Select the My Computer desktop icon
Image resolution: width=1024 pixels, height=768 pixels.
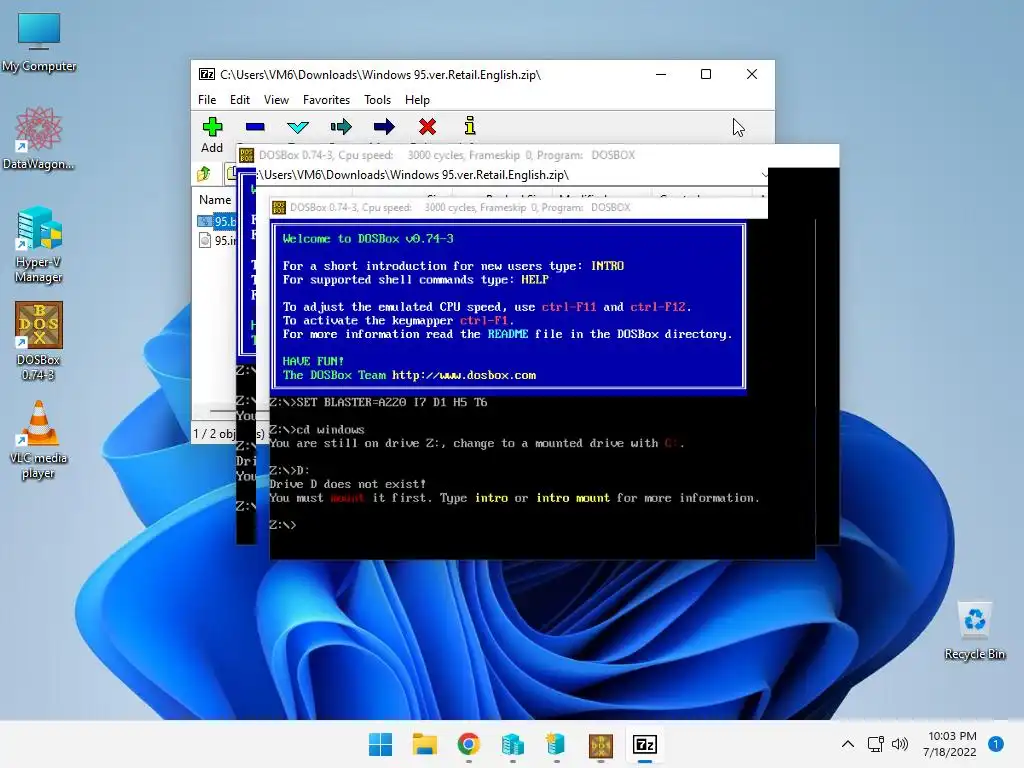tap(39, 42)
